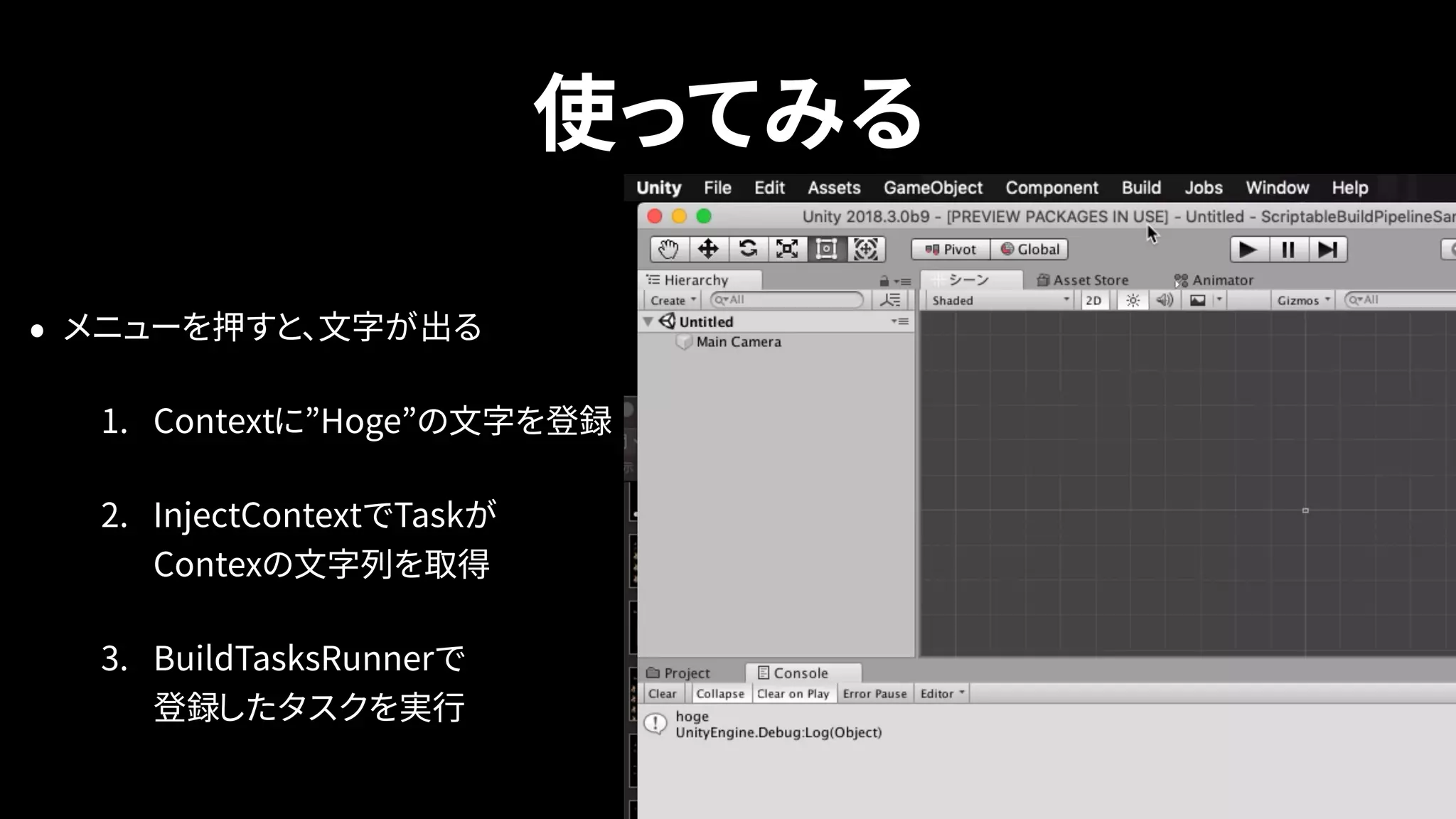Open the Assets menu
Image resolution: width=1456 pixels, height=819 pixels.
[834, 188]
